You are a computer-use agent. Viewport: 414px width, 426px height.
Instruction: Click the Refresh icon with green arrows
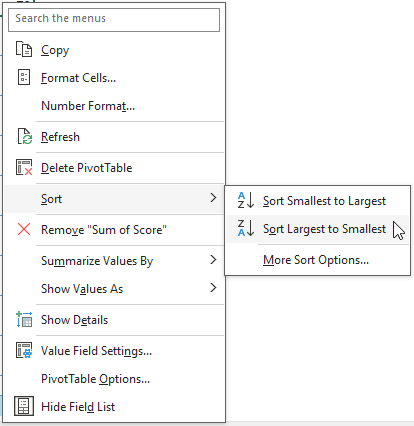pos(25,136)
